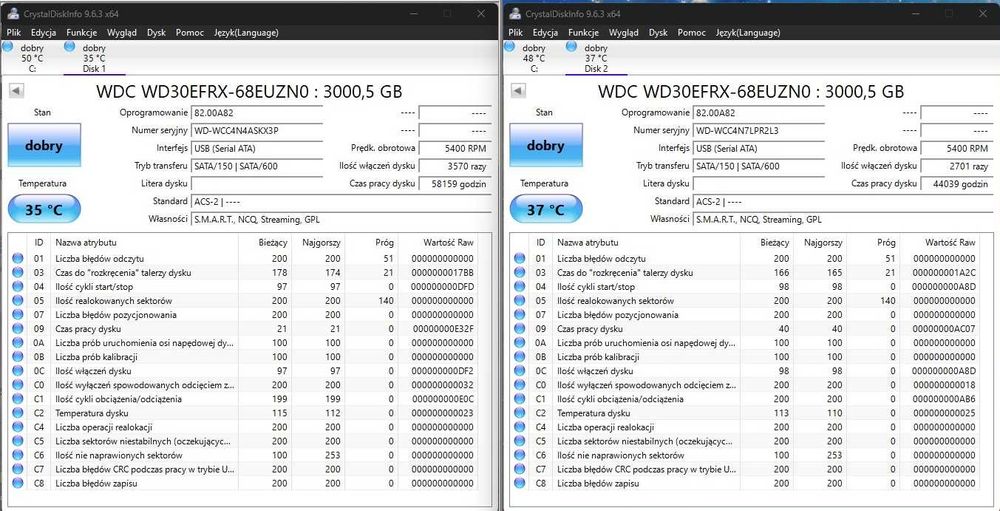
Task: Select 'Temperatura dysku' row in right window
Action: [745, 413]
